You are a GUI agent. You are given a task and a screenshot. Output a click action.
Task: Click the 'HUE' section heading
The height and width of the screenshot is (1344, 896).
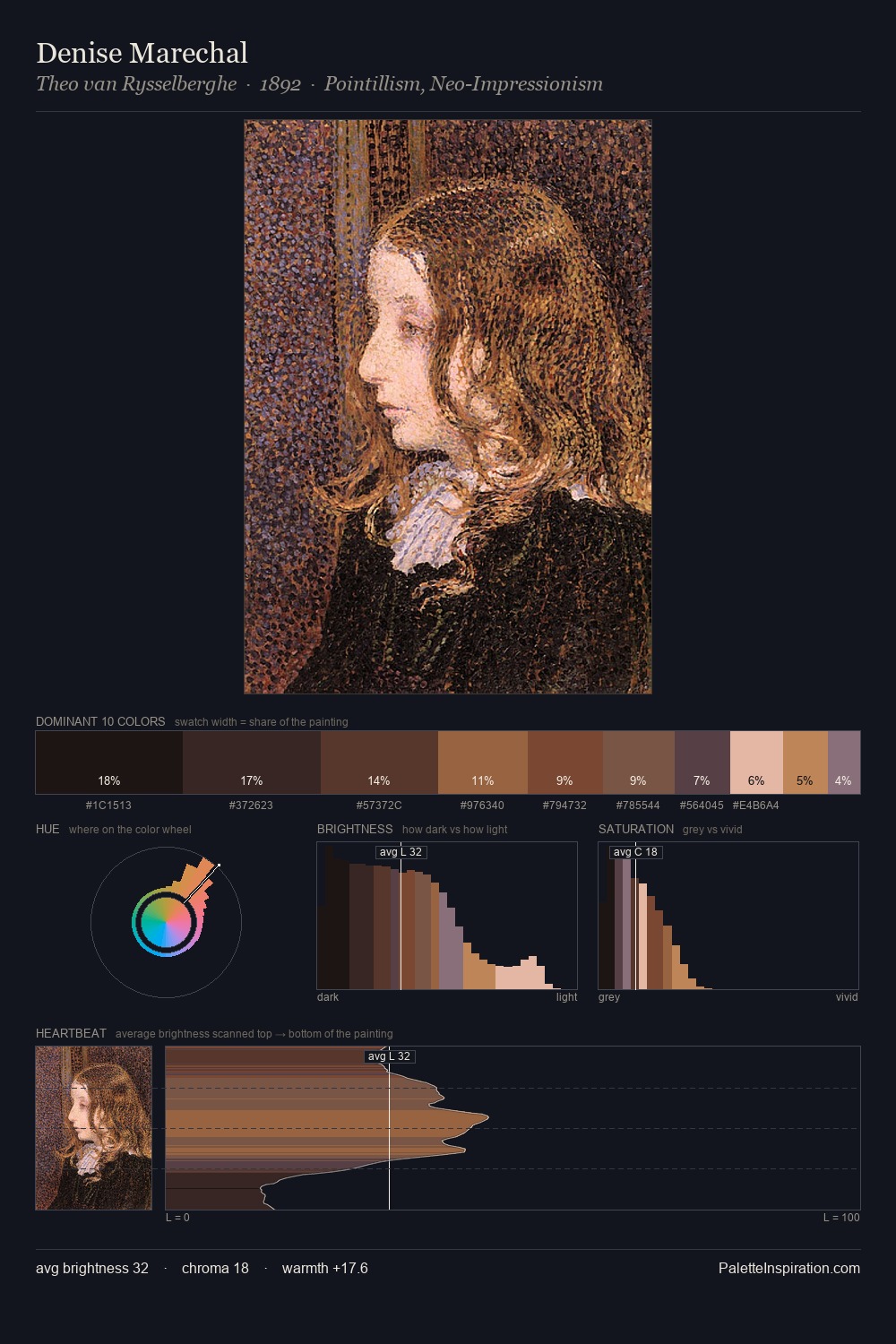pyautogui.click(x=47, y=829)
